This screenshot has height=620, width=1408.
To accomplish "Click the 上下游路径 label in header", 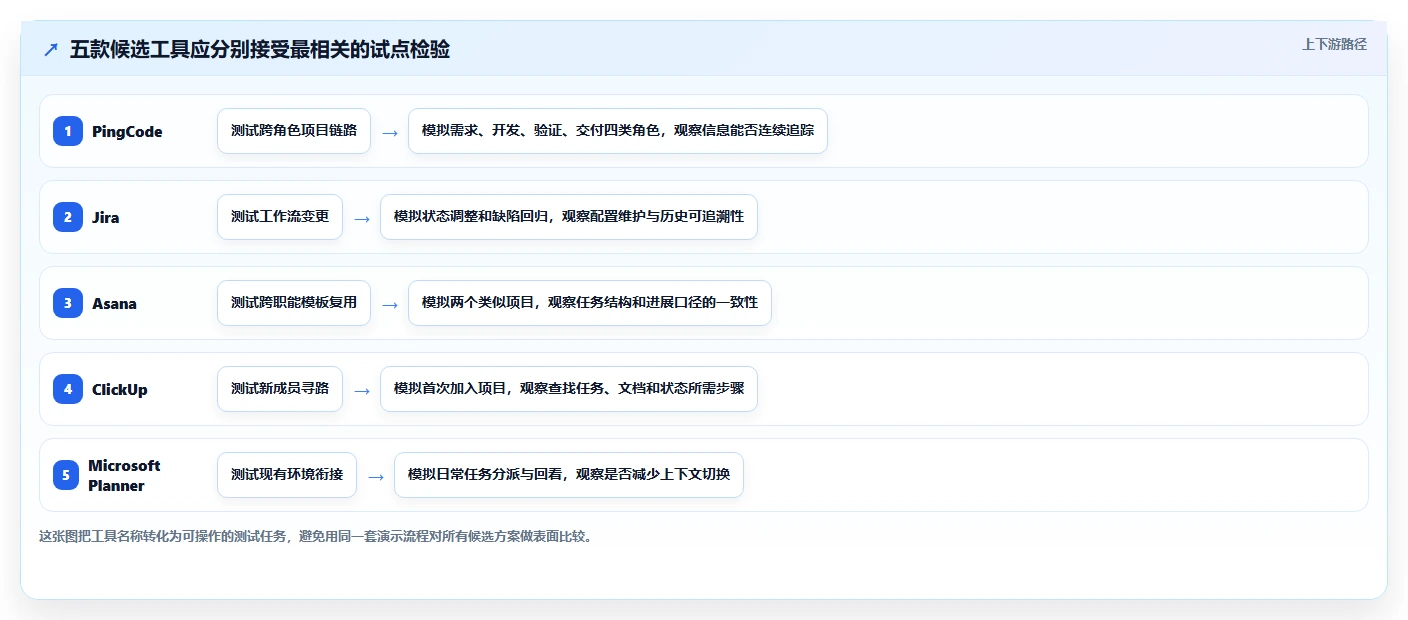I will click(1334, 44).
